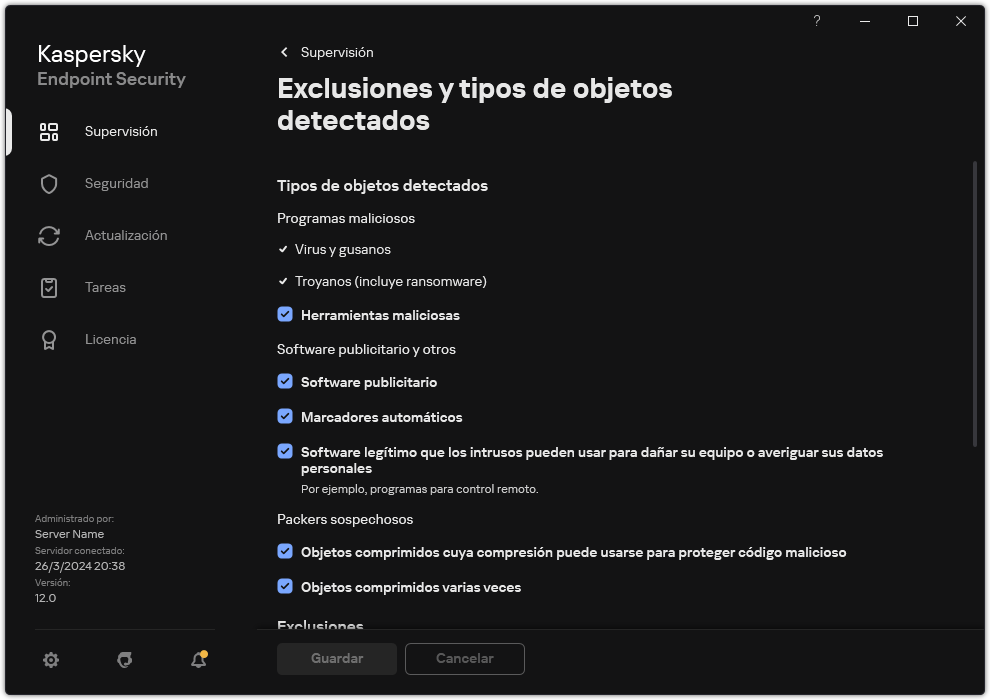Image resolution: width=990 pixels, height=700 pixels.
Task: Go back using the Supervisión chevron
Action: click(284, 52)
